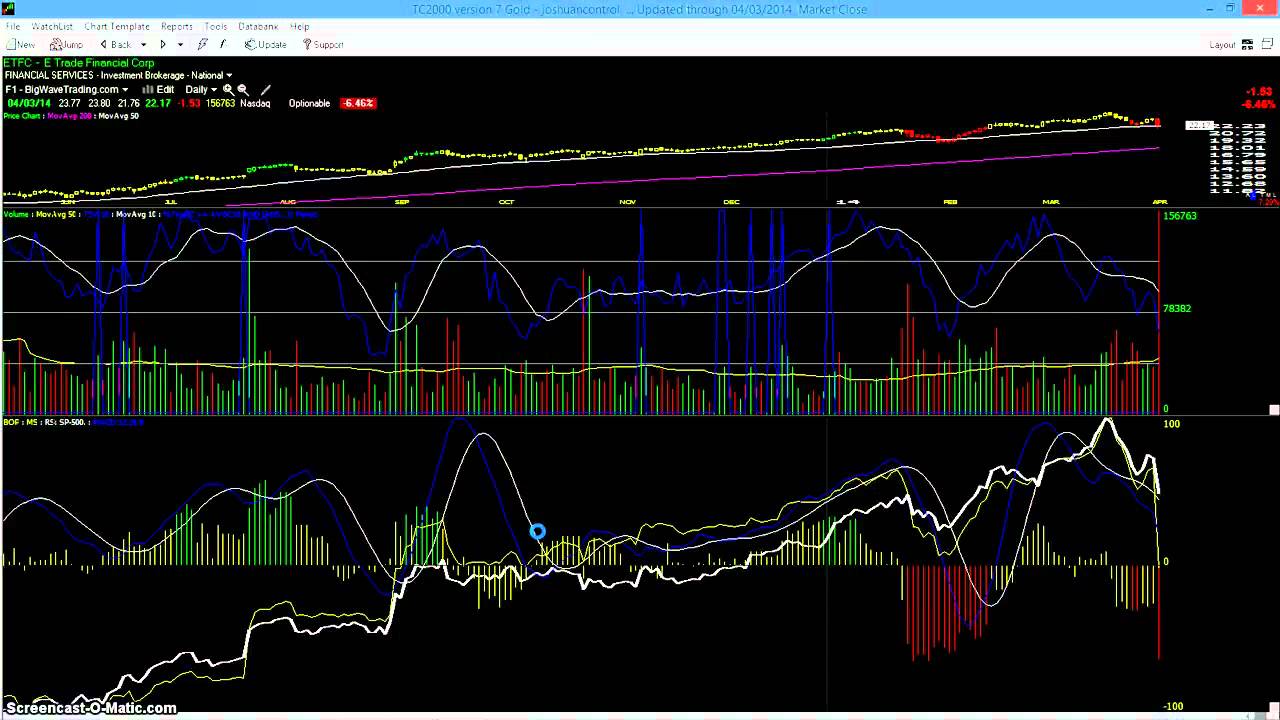Open the Help menu
The width and height of the screenshot is (1280, 720).
pyautogui.click(x=299, y=26)
